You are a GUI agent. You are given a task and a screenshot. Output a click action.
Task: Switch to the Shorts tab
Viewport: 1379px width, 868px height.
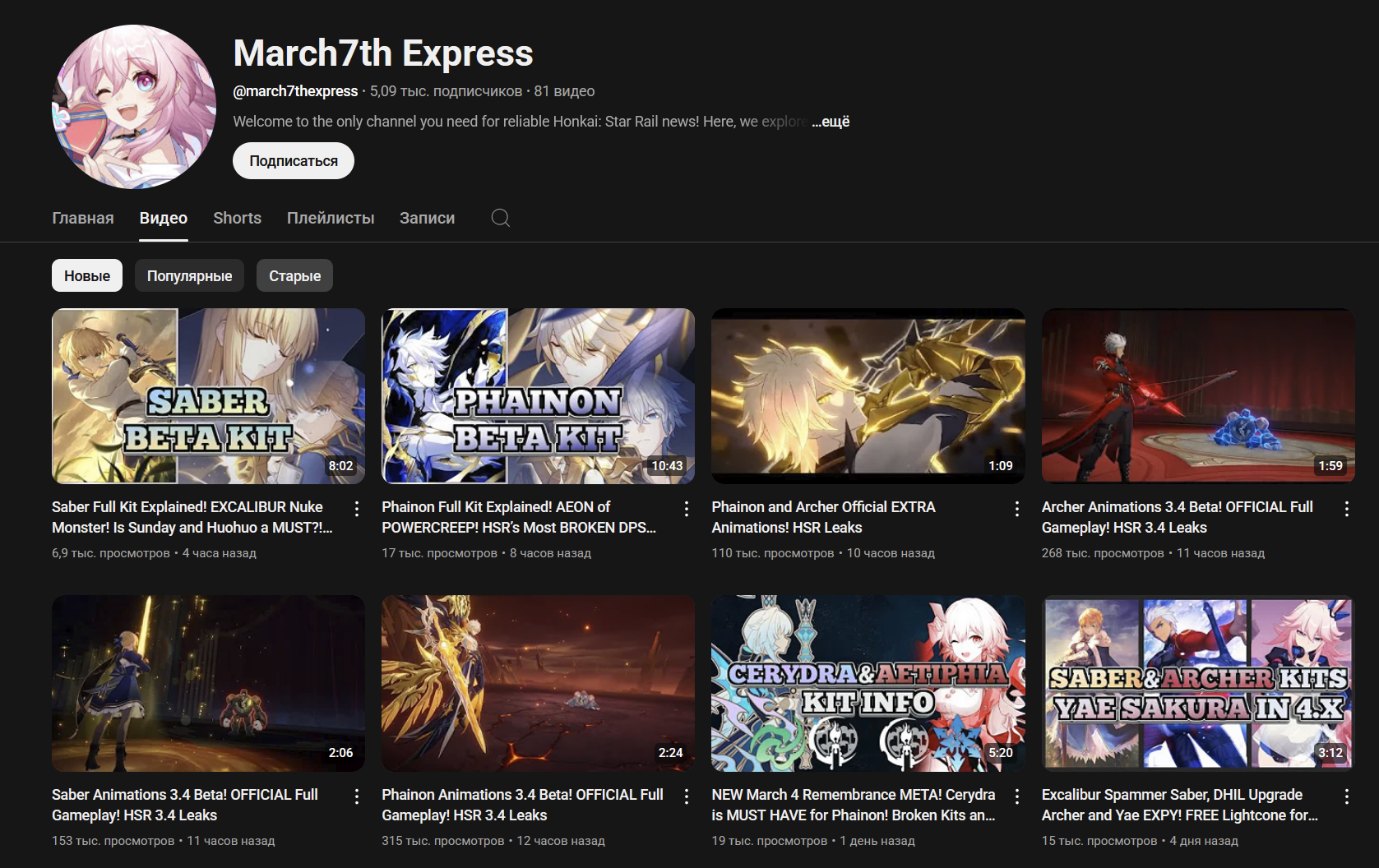point(237,218)
